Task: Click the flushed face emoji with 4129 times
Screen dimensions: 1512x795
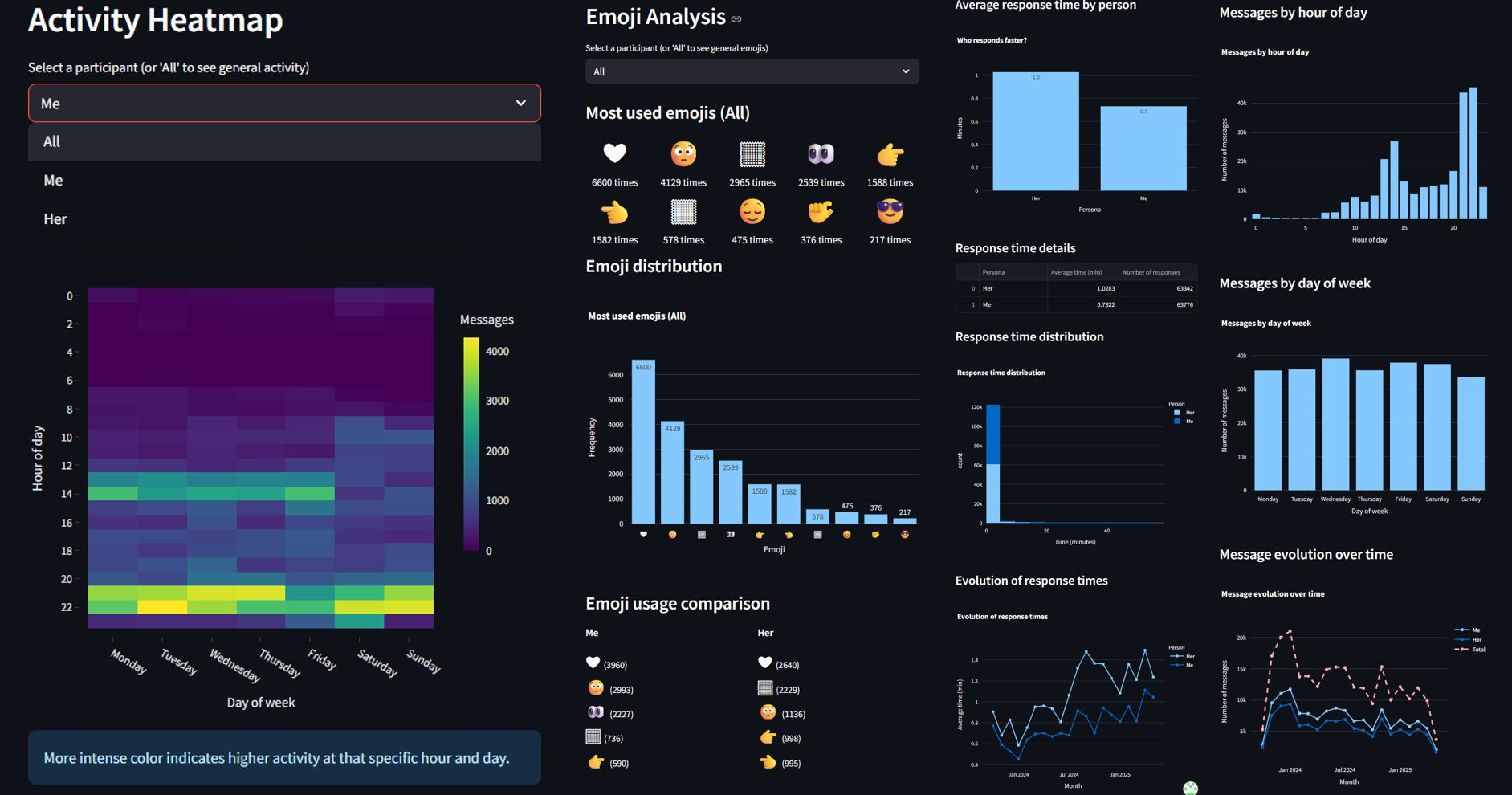Action: coord(683,153)
